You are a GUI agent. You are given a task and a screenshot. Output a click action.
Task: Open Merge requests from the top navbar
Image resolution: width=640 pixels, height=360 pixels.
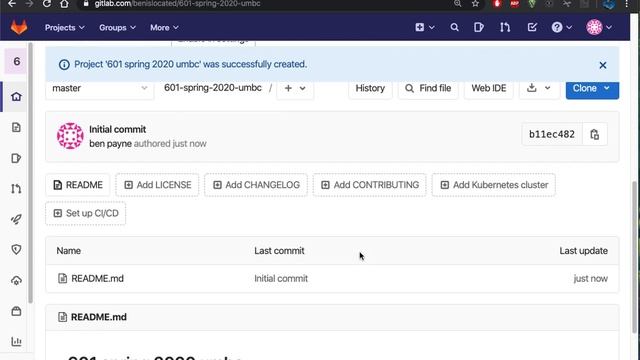tap(505, 27)
